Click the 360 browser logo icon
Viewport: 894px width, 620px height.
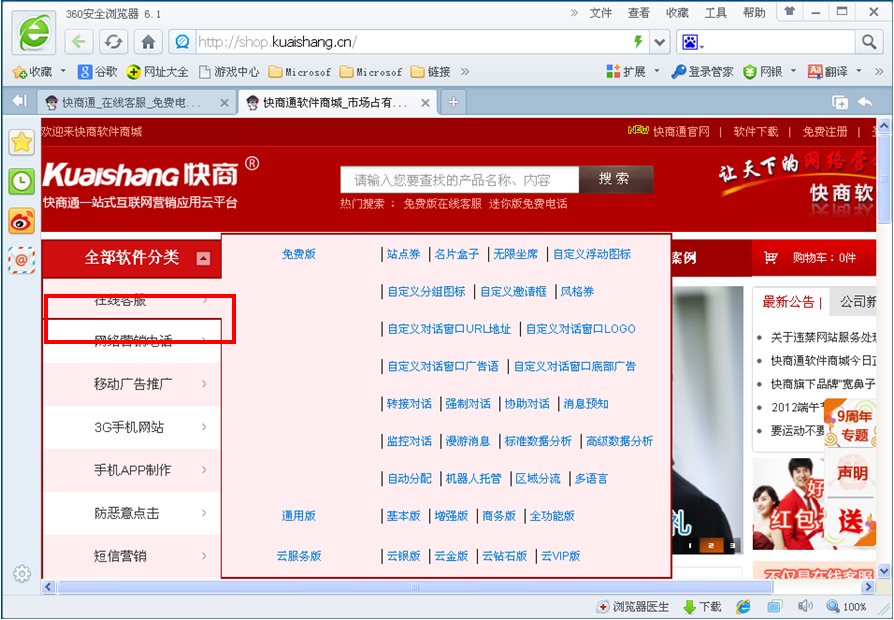[33, 33]
